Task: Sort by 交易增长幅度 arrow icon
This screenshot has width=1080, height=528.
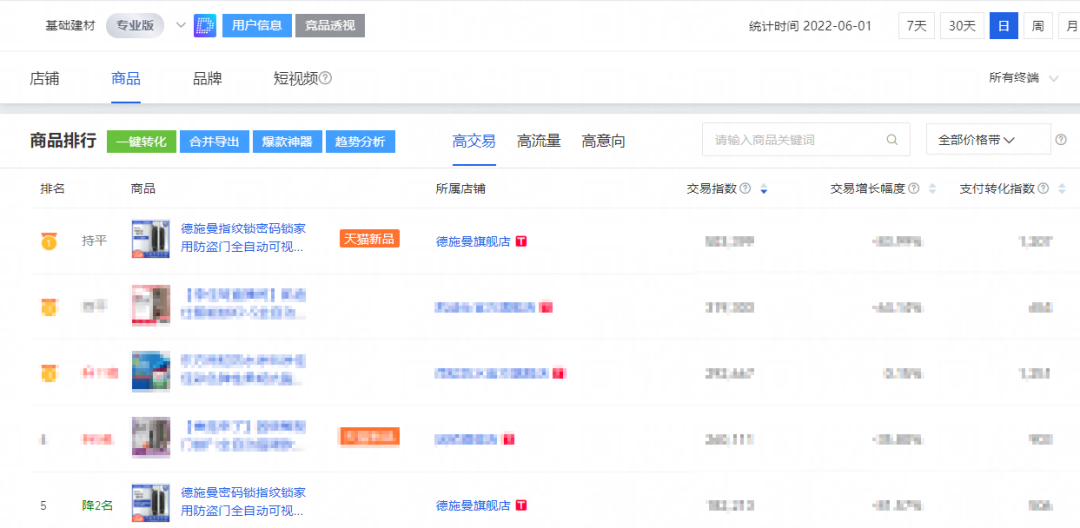Action: [x=932, y=189]
